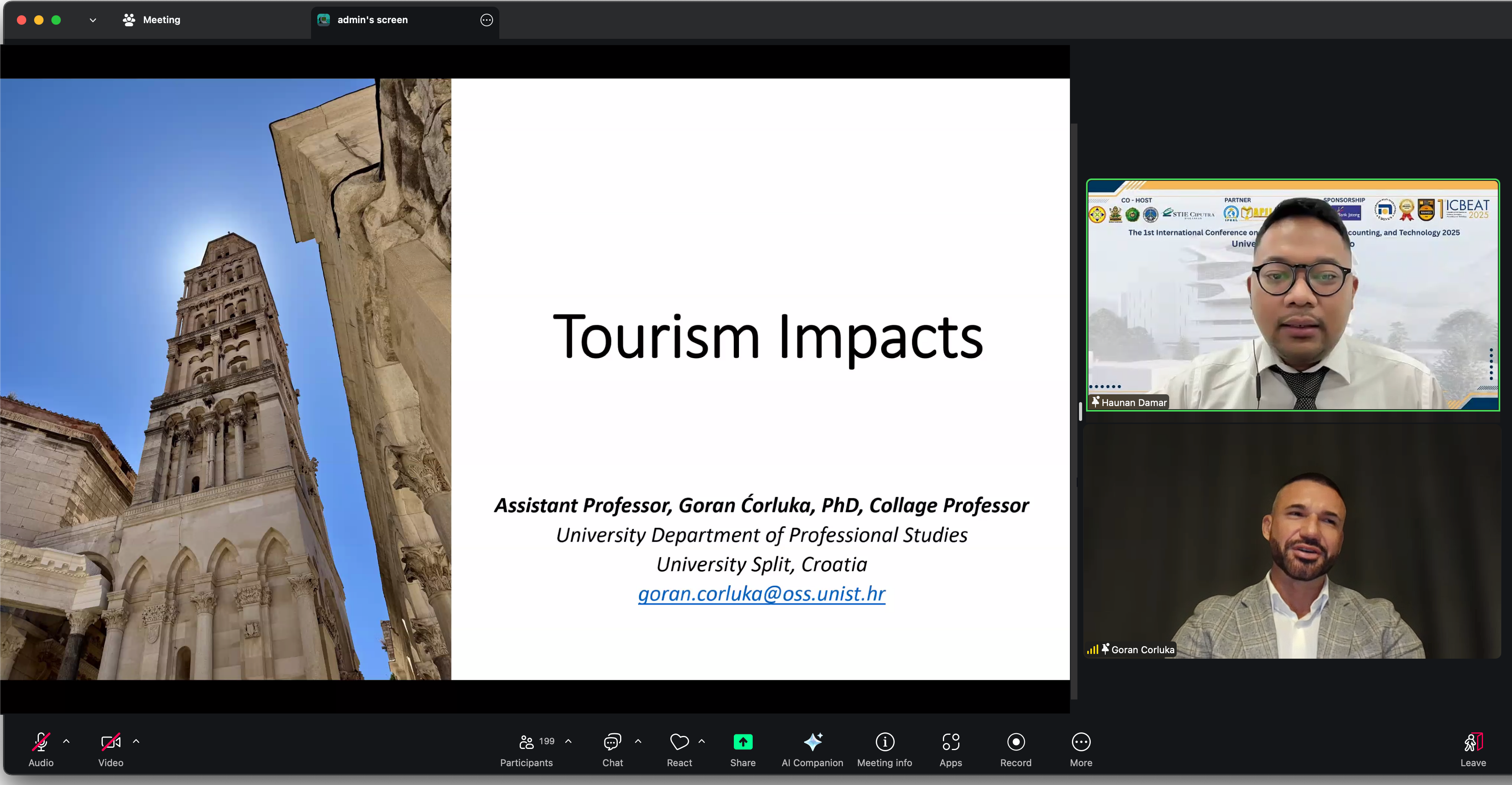Open the Chat panel icon

(612, 742)
